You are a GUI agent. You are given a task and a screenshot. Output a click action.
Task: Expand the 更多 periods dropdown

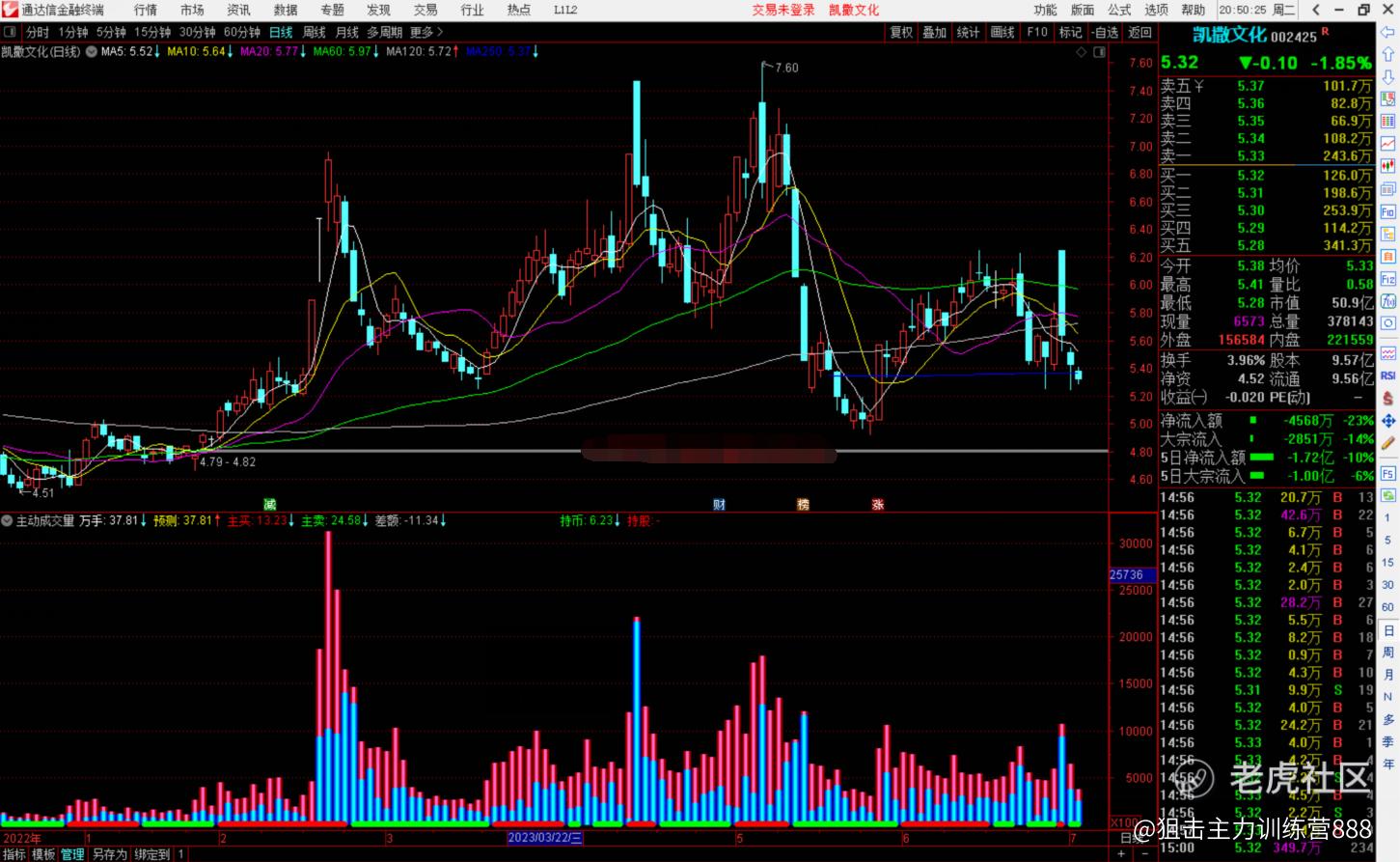426,32
